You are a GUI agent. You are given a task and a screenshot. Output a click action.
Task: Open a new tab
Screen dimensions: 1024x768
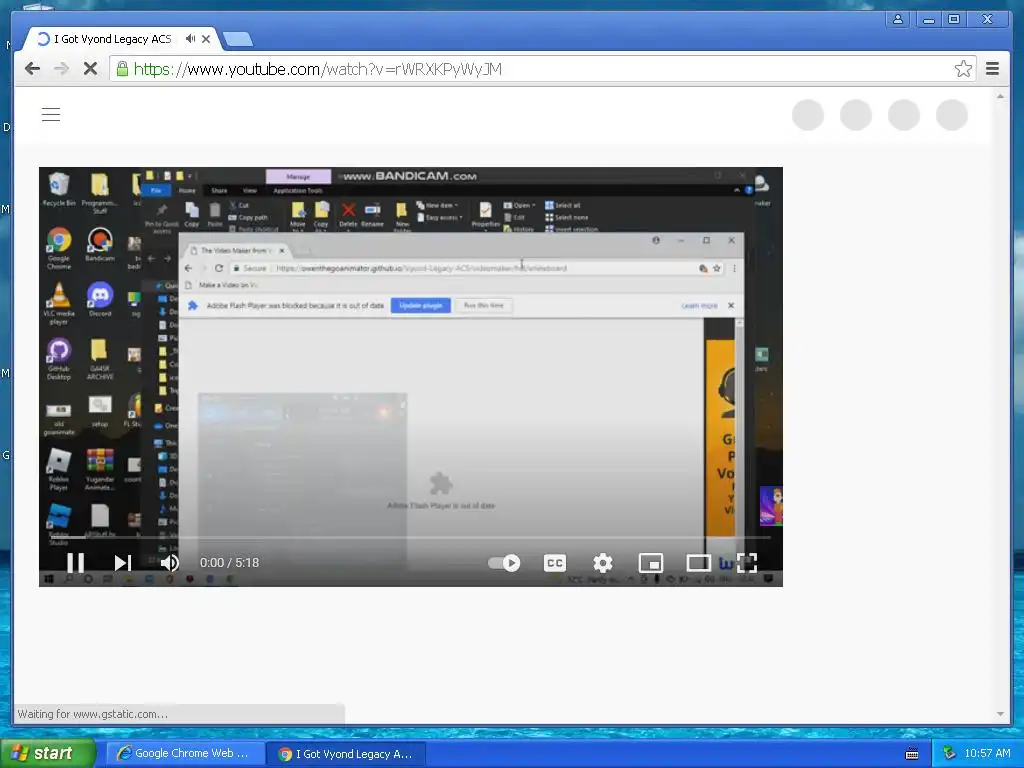point(238,40)
